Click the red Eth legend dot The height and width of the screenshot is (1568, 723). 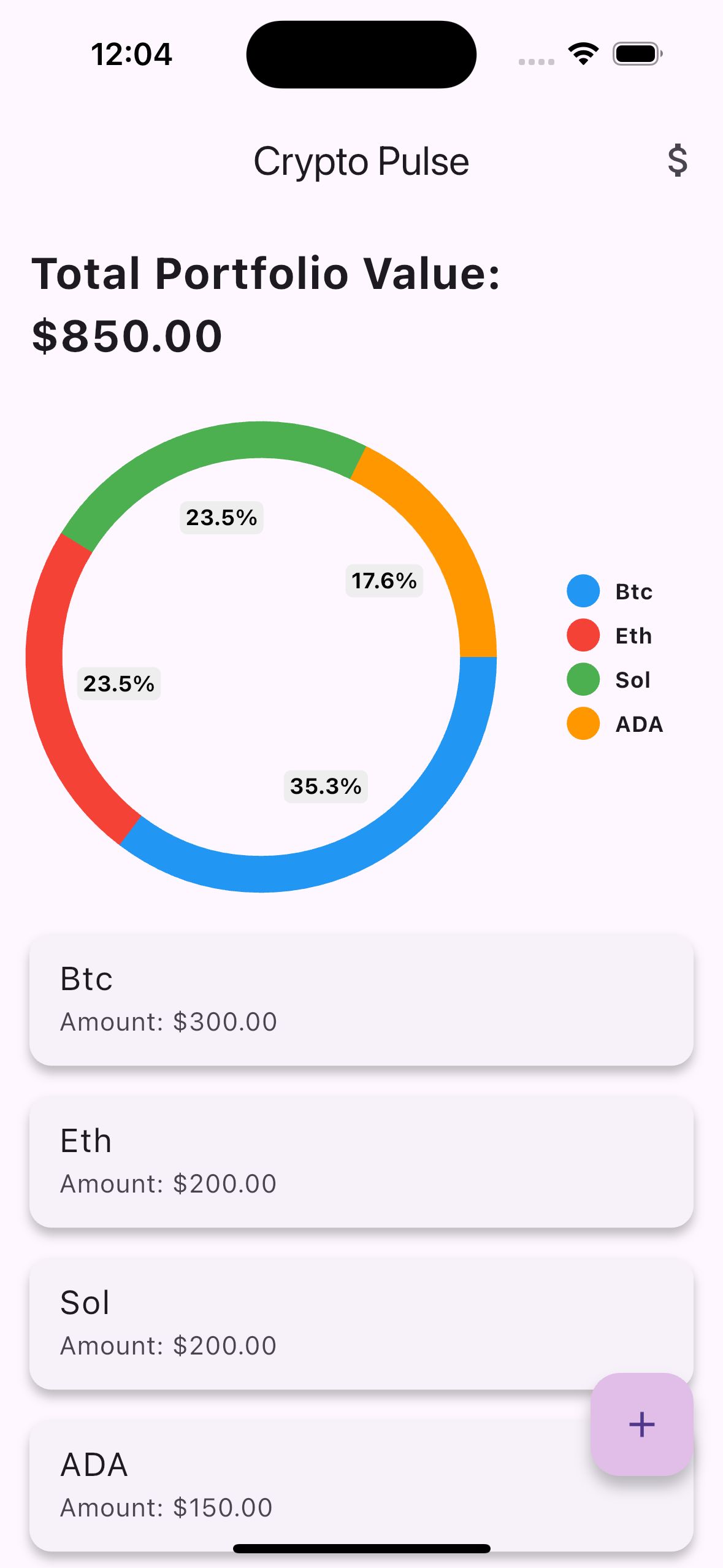point(583,636)
